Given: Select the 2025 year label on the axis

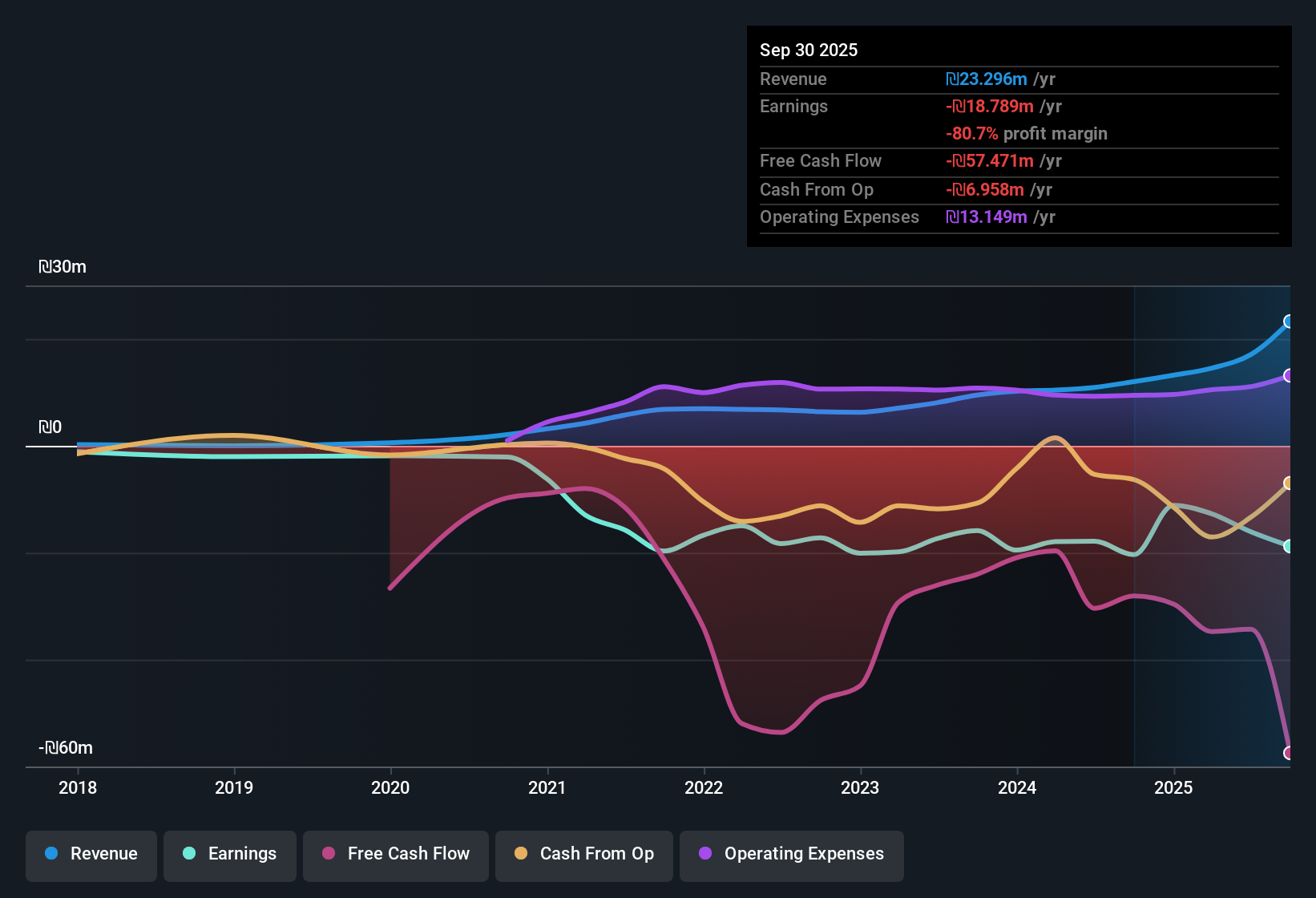Looking at the screenshot, I should [x=1173, y=788].
